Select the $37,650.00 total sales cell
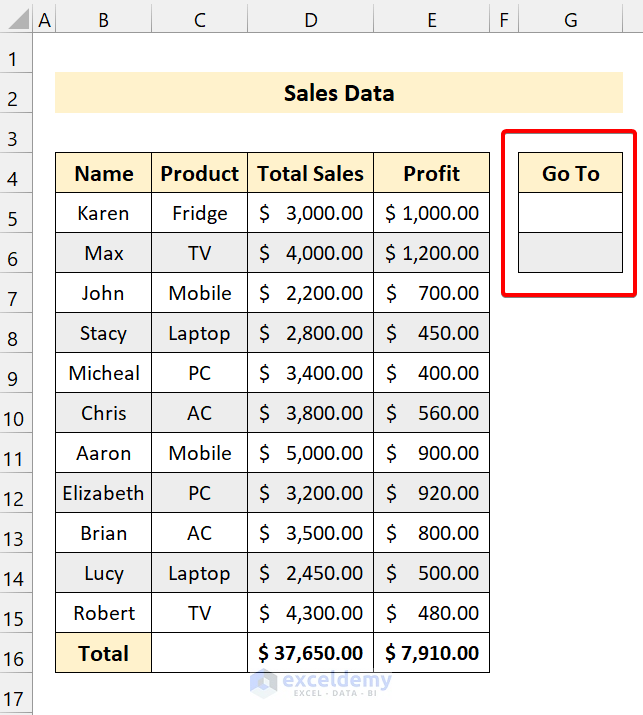This screenshot has width=643, height=715. coord(310,653)
